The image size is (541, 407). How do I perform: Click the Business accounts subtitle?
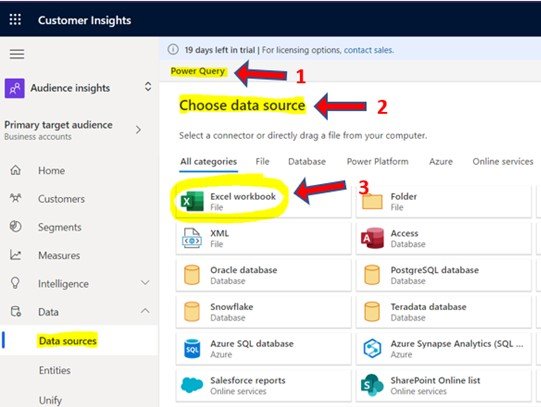tap(38, 137)
